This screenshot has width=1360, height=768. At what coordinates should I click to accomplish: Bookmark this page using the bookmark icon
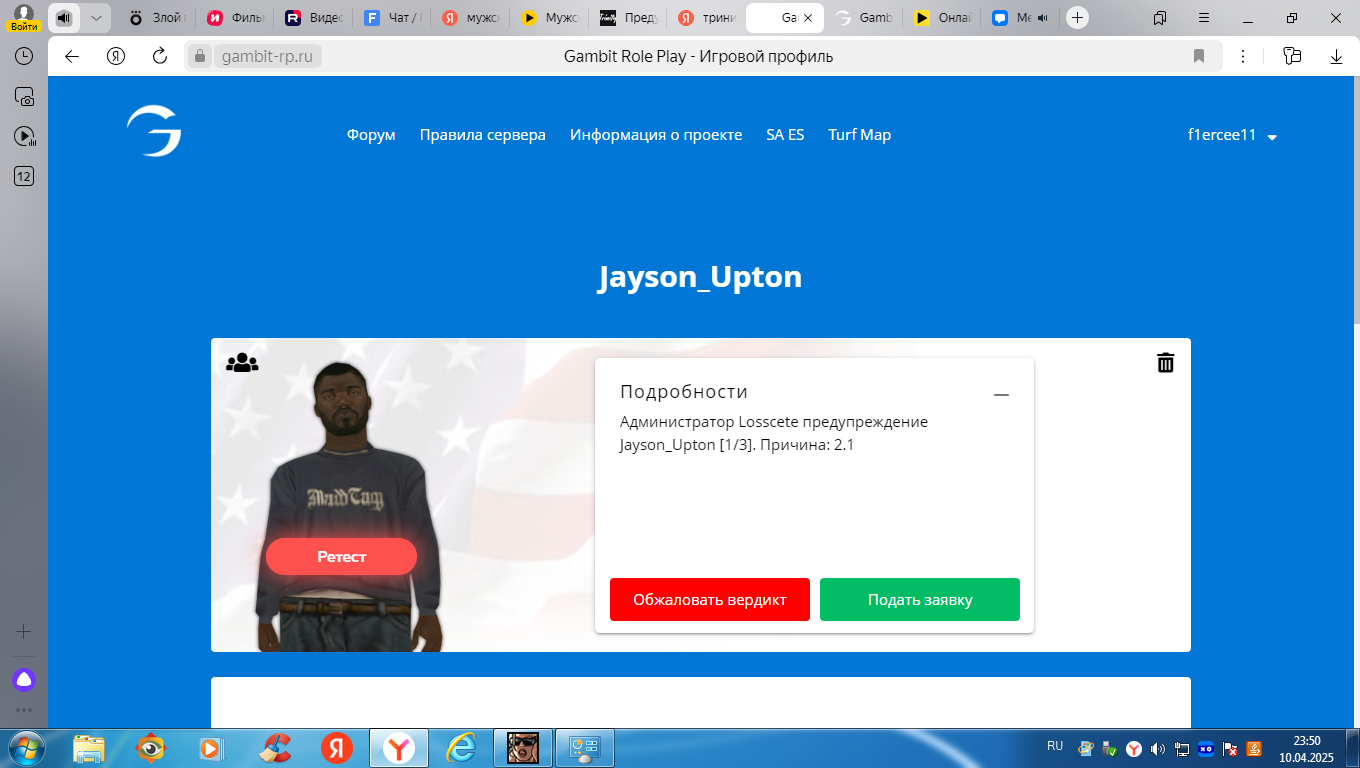1199,56
